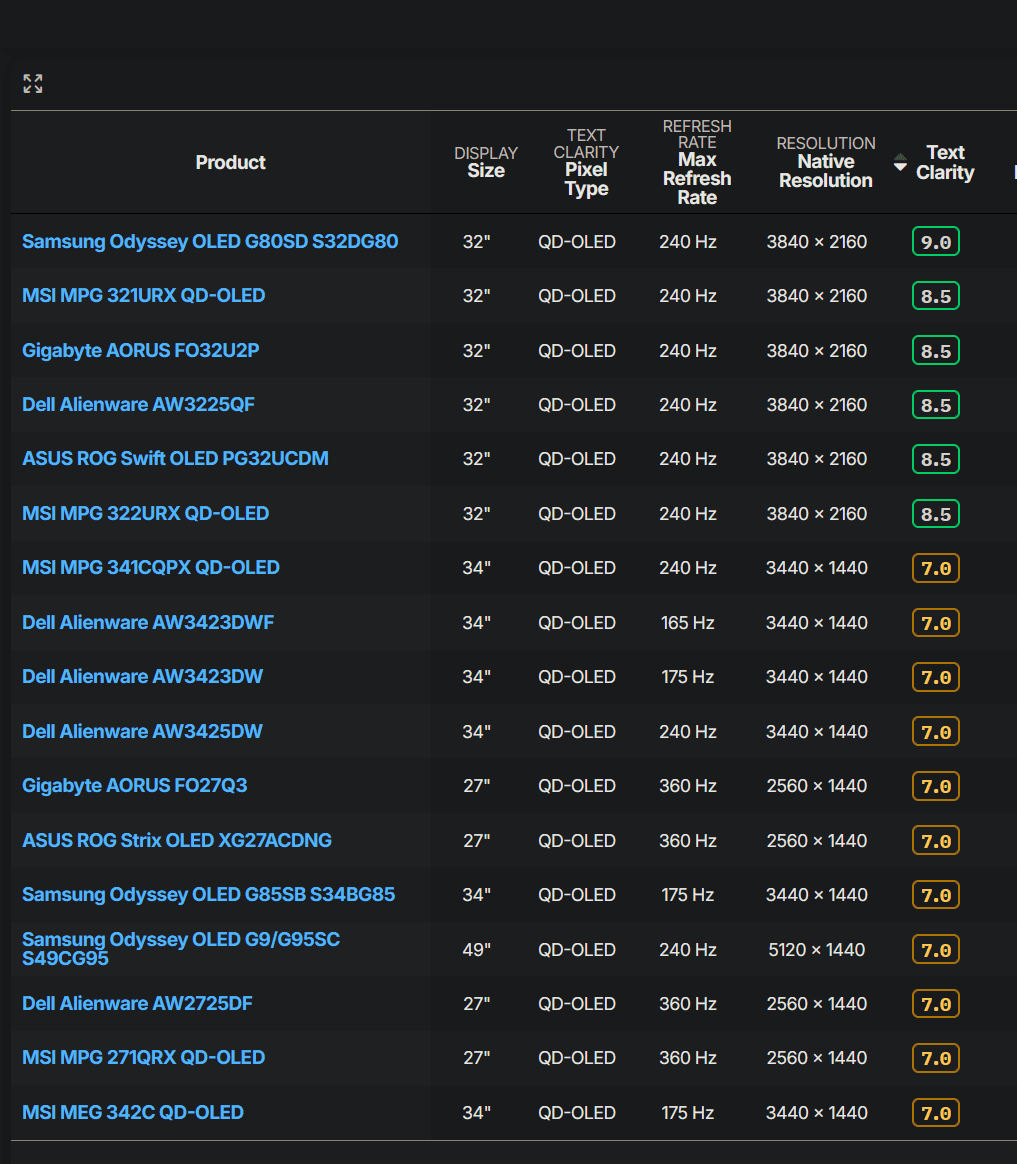Viewport: 1017px width, 1164px height.
Task: Click the MSI MPG 341CQPX QD-OLED link
Action: [151, 567]
